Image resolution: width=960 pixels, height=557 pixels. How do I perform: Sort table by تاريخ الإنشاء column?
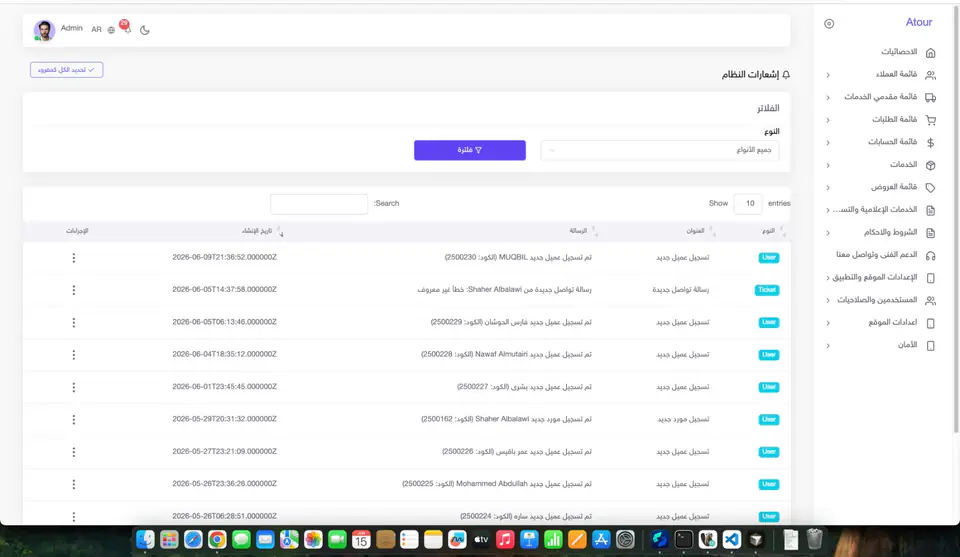pos(257,231)
